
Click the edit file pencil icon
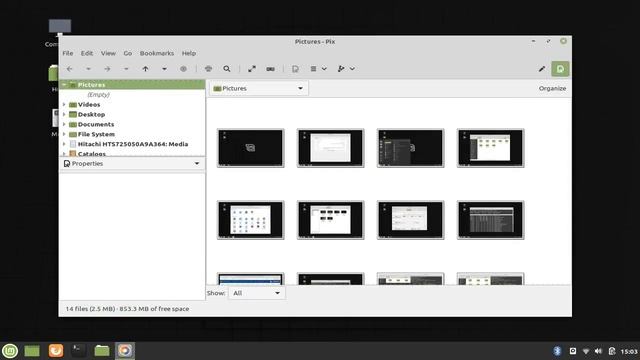tap(542, 69)
